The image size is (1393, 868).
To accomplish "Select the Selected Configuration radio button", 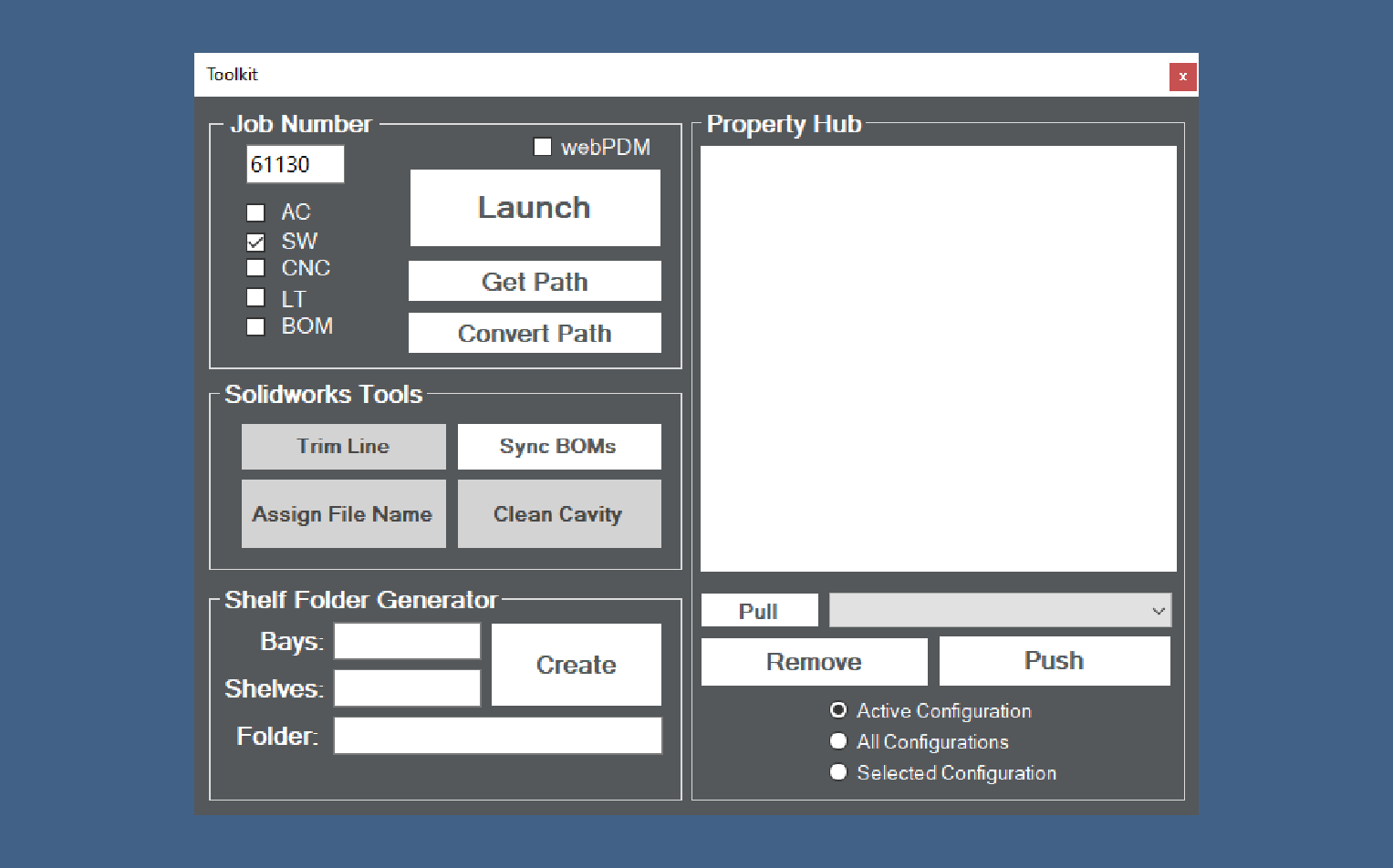I will click(x=838, y=772).
